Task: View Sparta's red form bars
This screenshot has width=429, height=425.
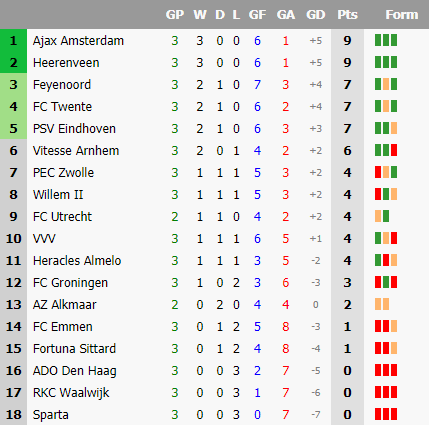Action: [x=386, y=414]
